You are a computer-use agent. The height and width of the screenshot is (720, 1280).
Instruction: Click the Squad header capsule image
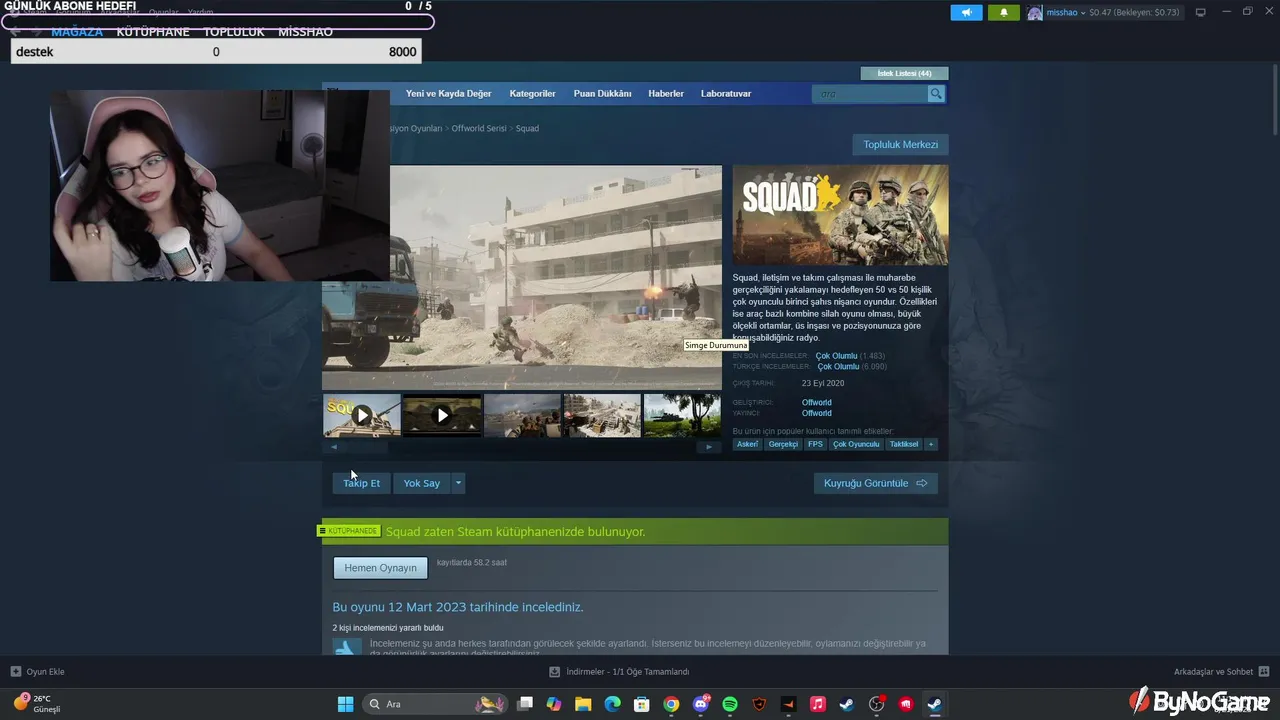(840, 215)
